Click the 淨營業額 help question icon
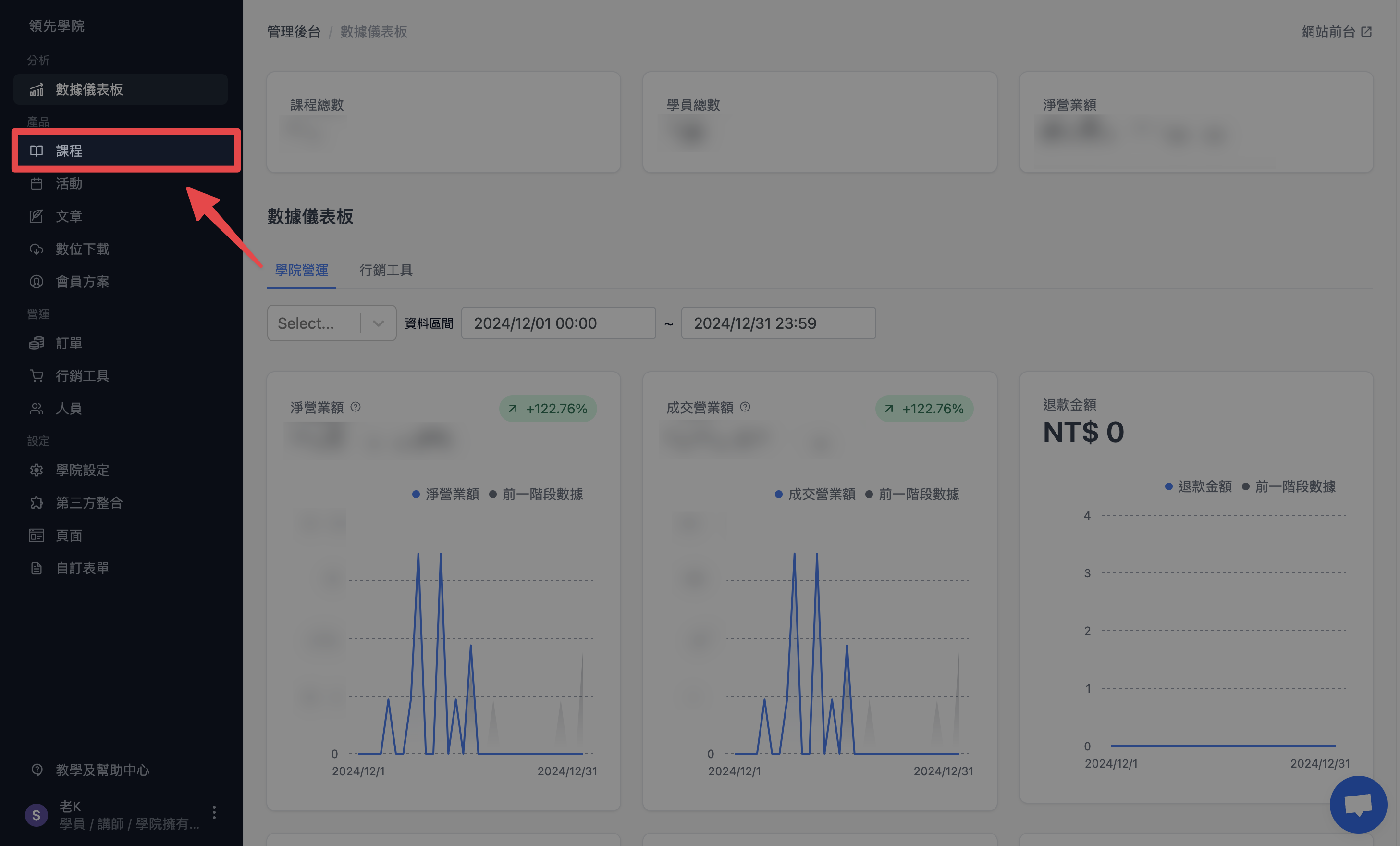Image resolution: width=1400 pixels, height=846 pixels. pyautogui.click(x=356, y=407)
